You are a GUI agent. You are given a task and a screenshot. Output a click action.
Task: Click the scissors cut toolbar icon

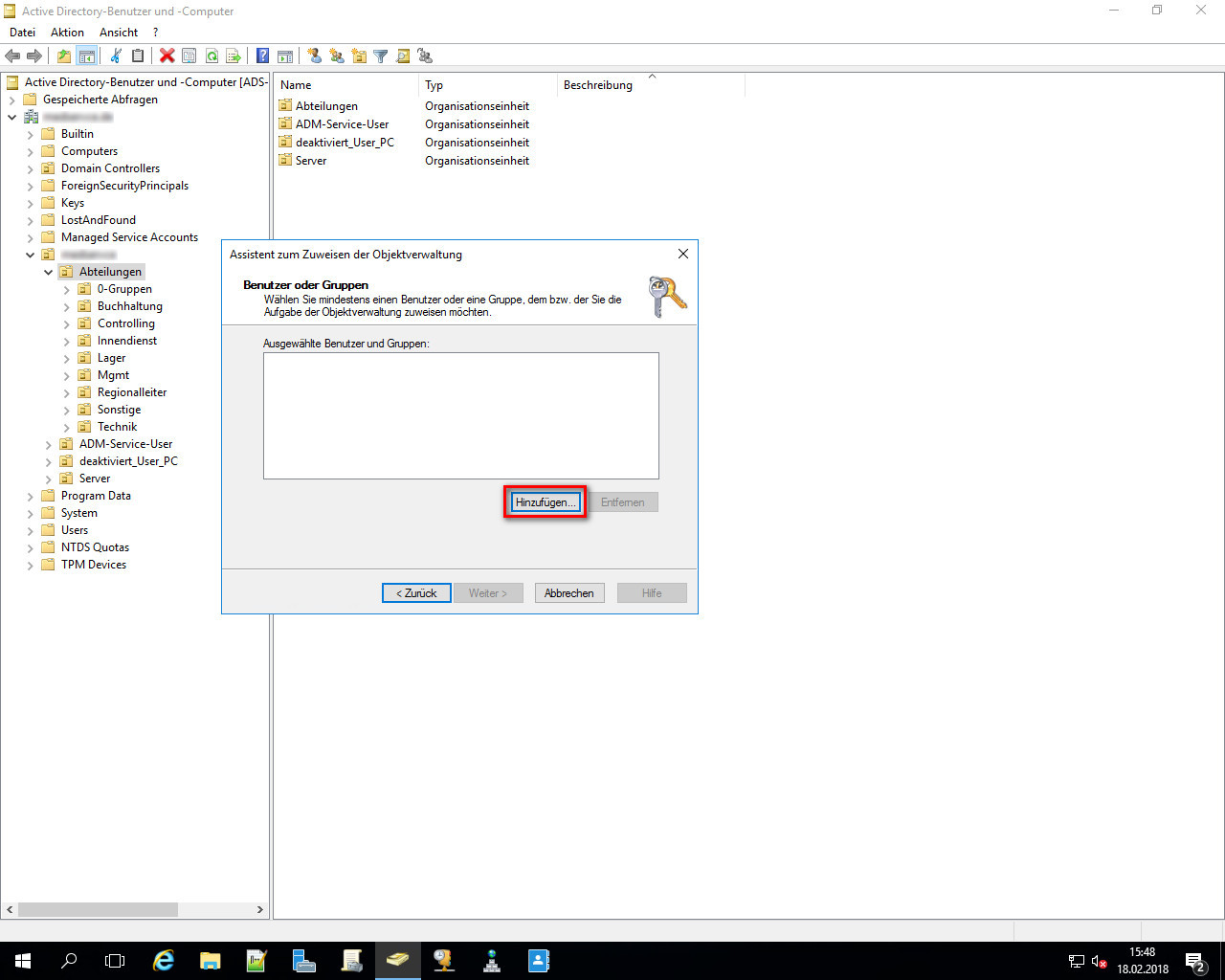116,56
